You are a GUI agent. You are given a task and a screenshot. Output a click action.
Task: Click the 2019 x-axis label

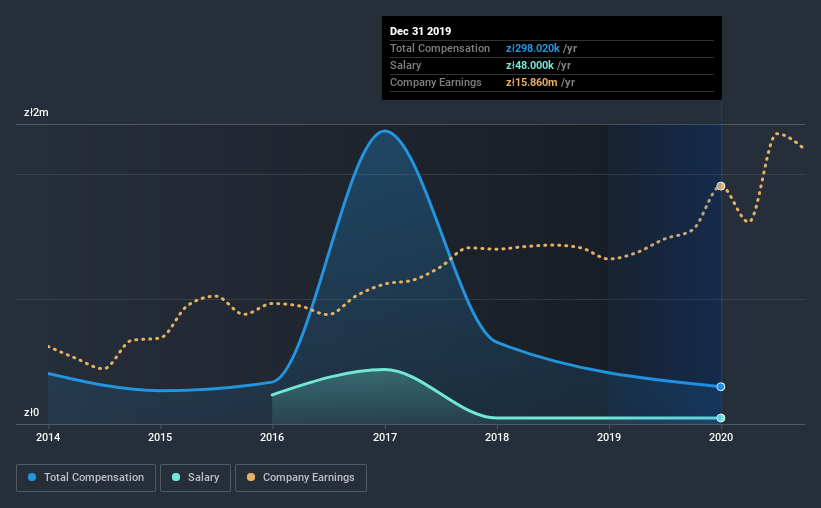609,437
